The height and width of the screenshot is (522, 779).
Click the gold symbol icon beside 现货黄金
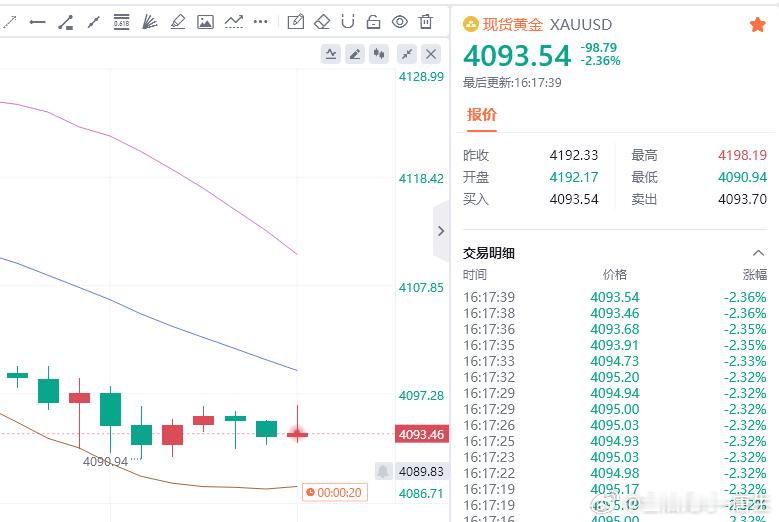[470, 24]
